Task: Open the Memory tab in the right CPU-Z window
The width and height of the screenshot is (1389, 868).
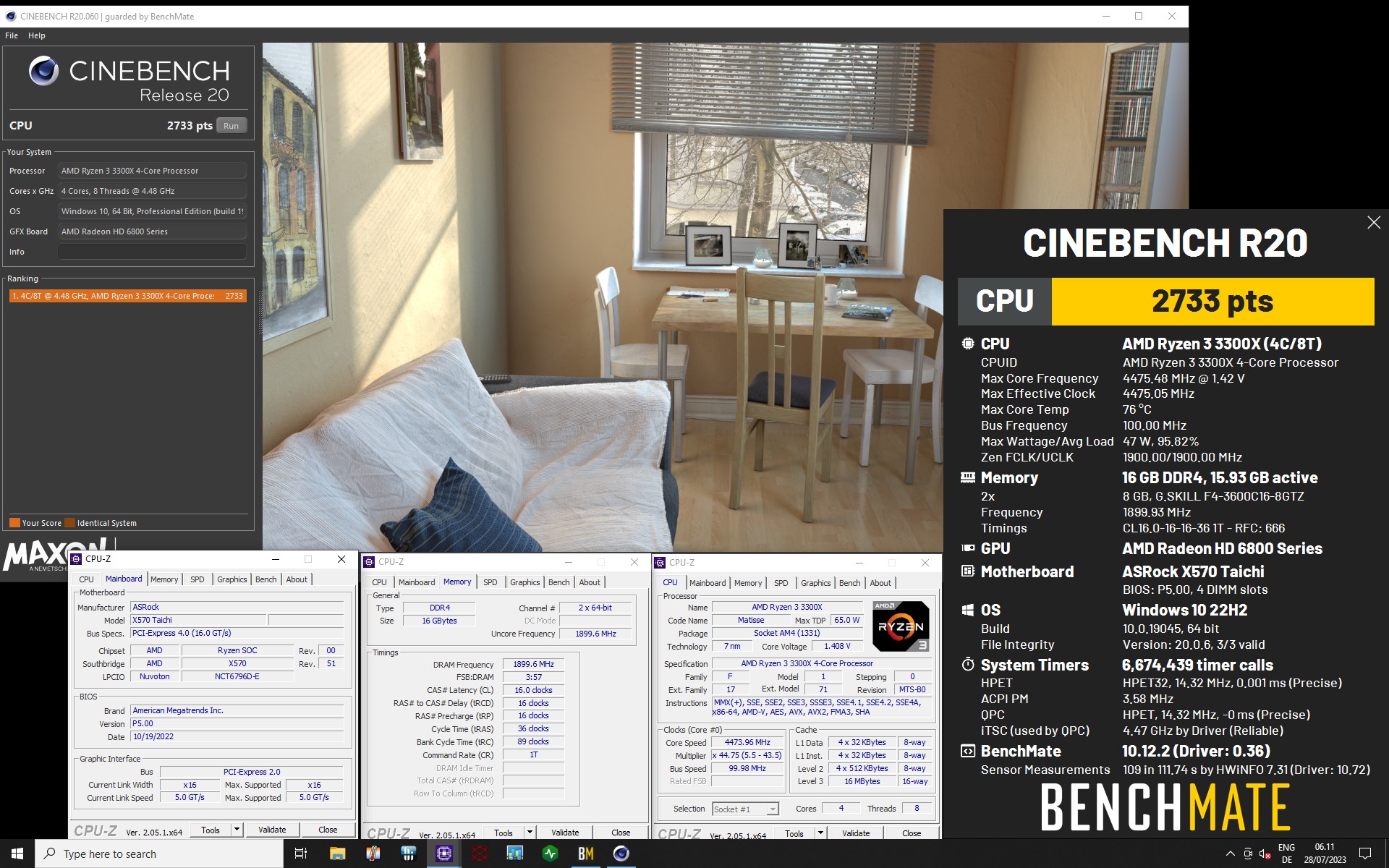Action: [747, 583]
